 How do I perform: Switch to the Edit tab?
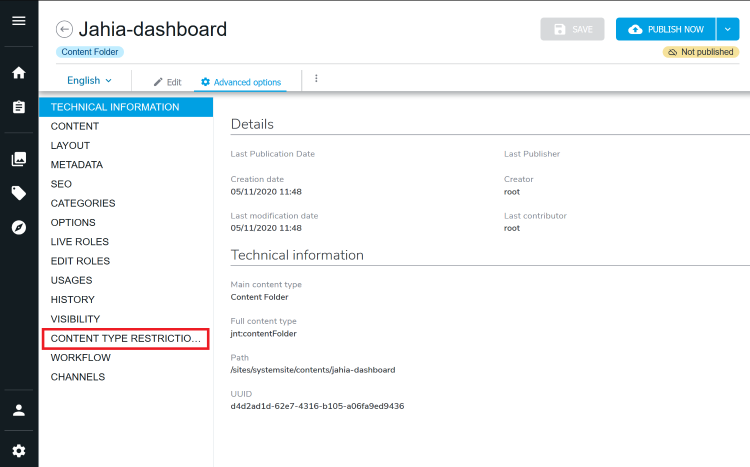tap(167, 82)
